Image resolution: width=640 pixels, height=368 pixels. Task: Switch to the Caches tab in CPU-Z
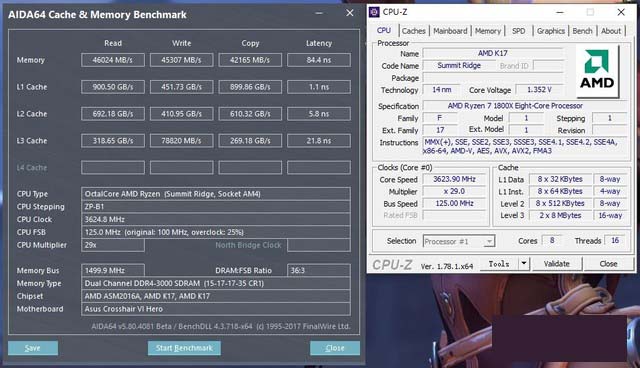coord(413,31)
